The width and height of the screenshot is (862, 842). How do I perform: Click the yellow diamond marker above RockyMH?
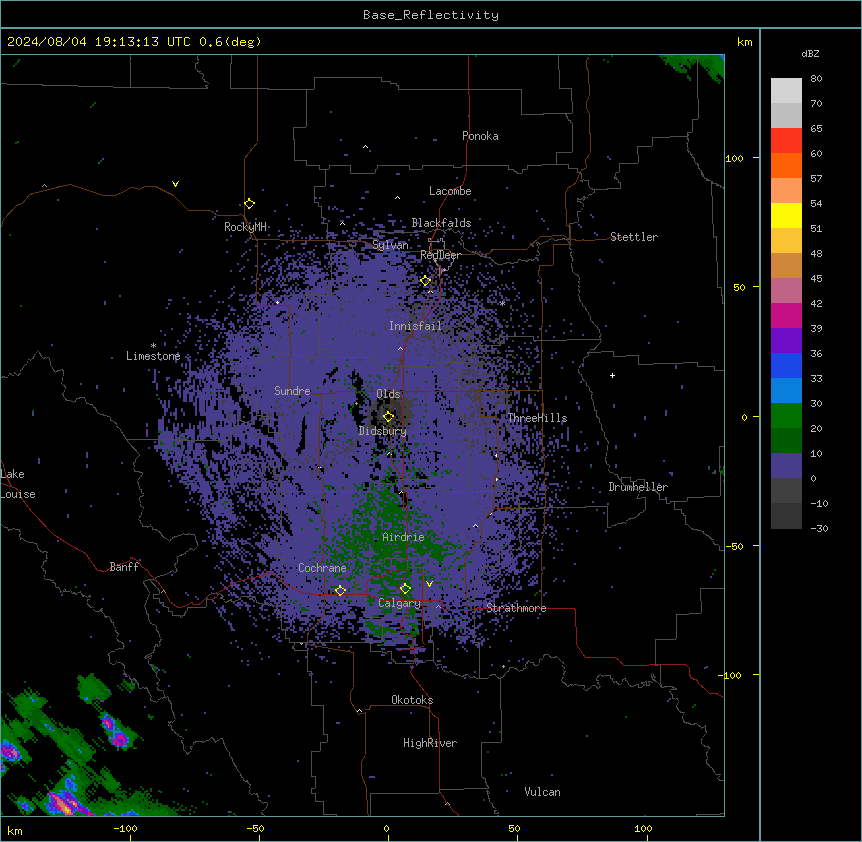click(250, 204)
